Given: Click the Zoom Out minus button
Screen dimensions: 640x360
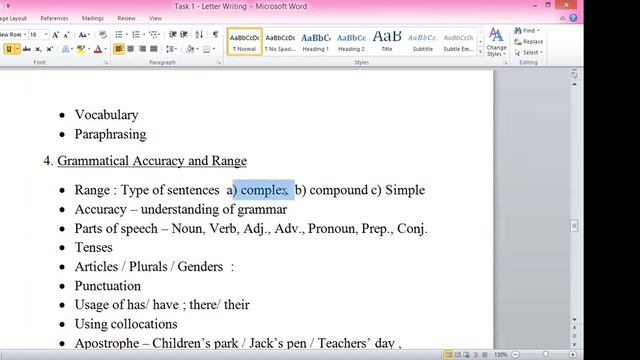Looking at the screenshot, I should tap(516, 355).
